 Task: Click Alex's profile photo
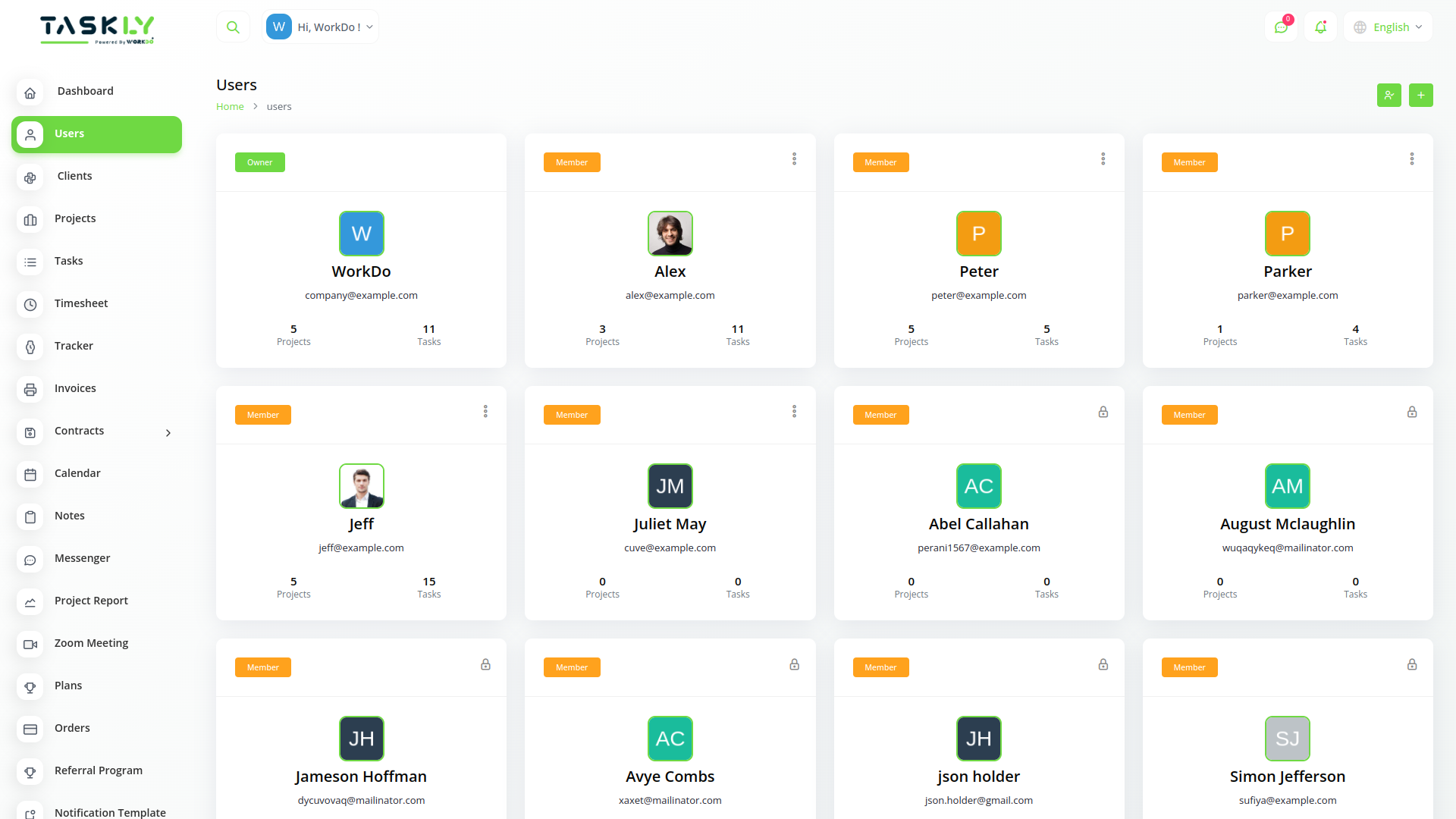(670, 234)
